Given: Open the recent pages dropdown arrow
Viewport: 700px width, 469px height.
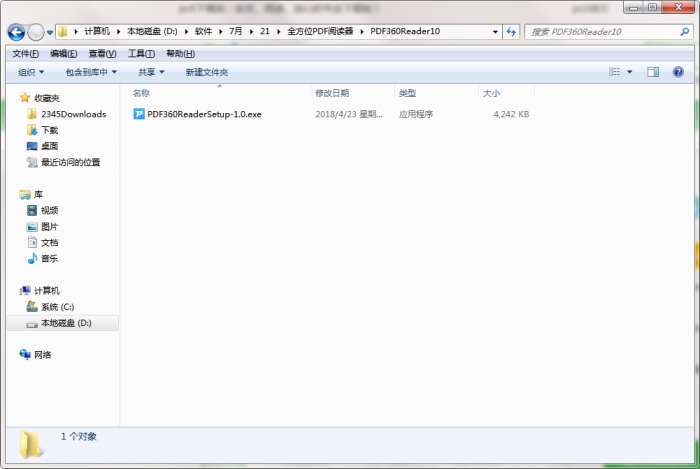Looking at the screenshot, I should point(50,33).
